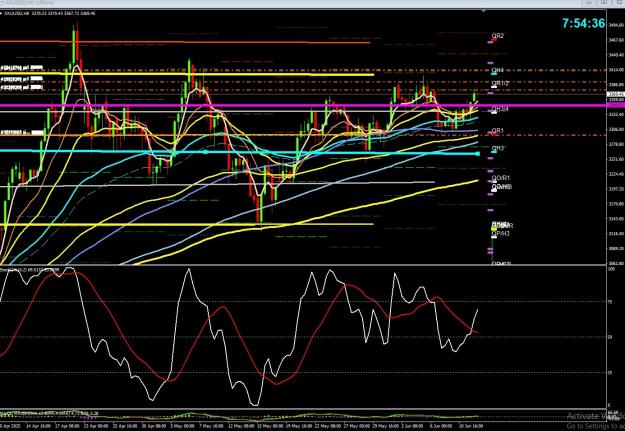Select the cyan horizontal support line
The image size is (625, 432).
(x=239, y=152)
